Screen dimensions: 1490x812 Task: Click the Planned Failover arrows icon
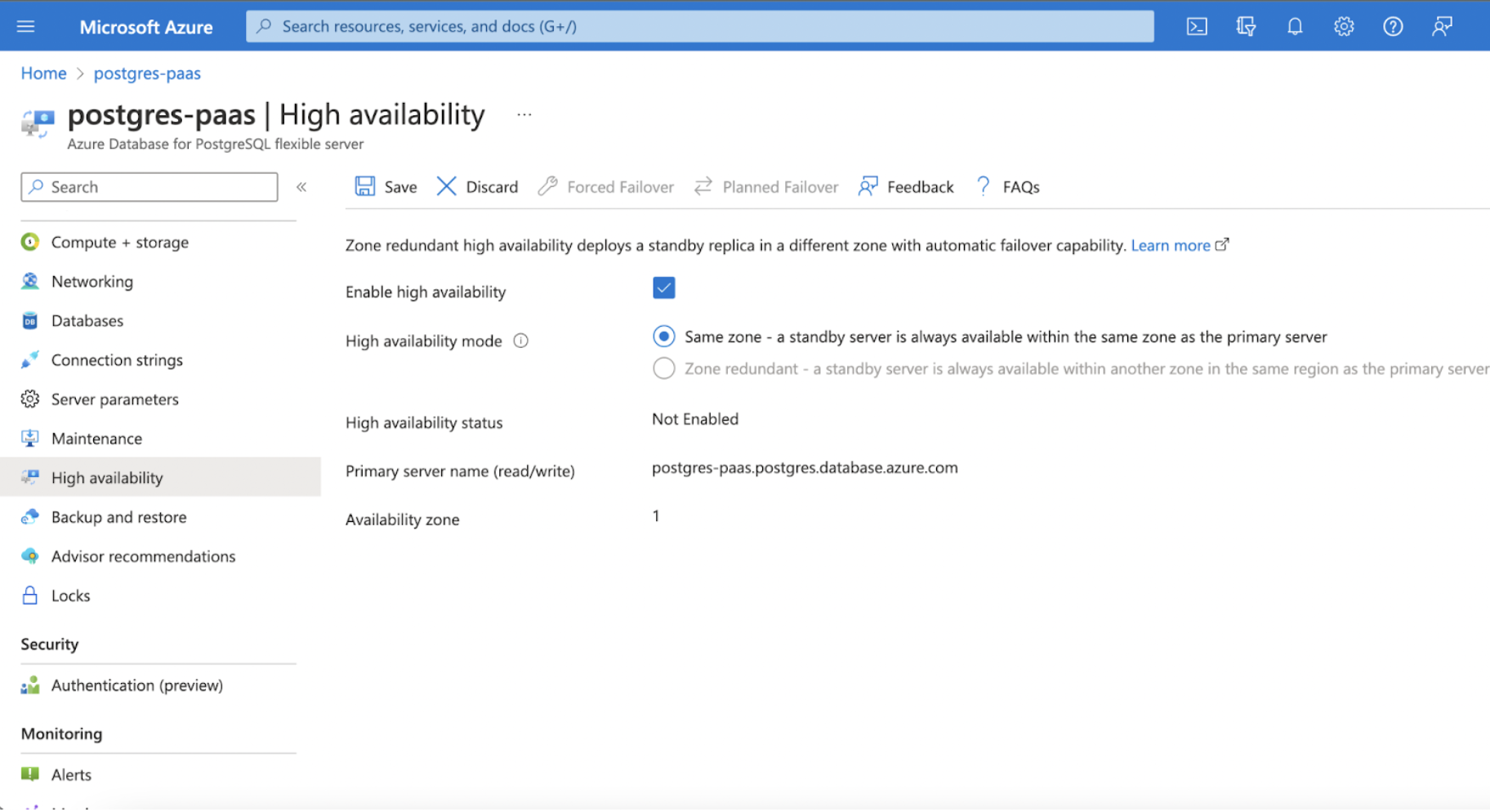point(703,186)
